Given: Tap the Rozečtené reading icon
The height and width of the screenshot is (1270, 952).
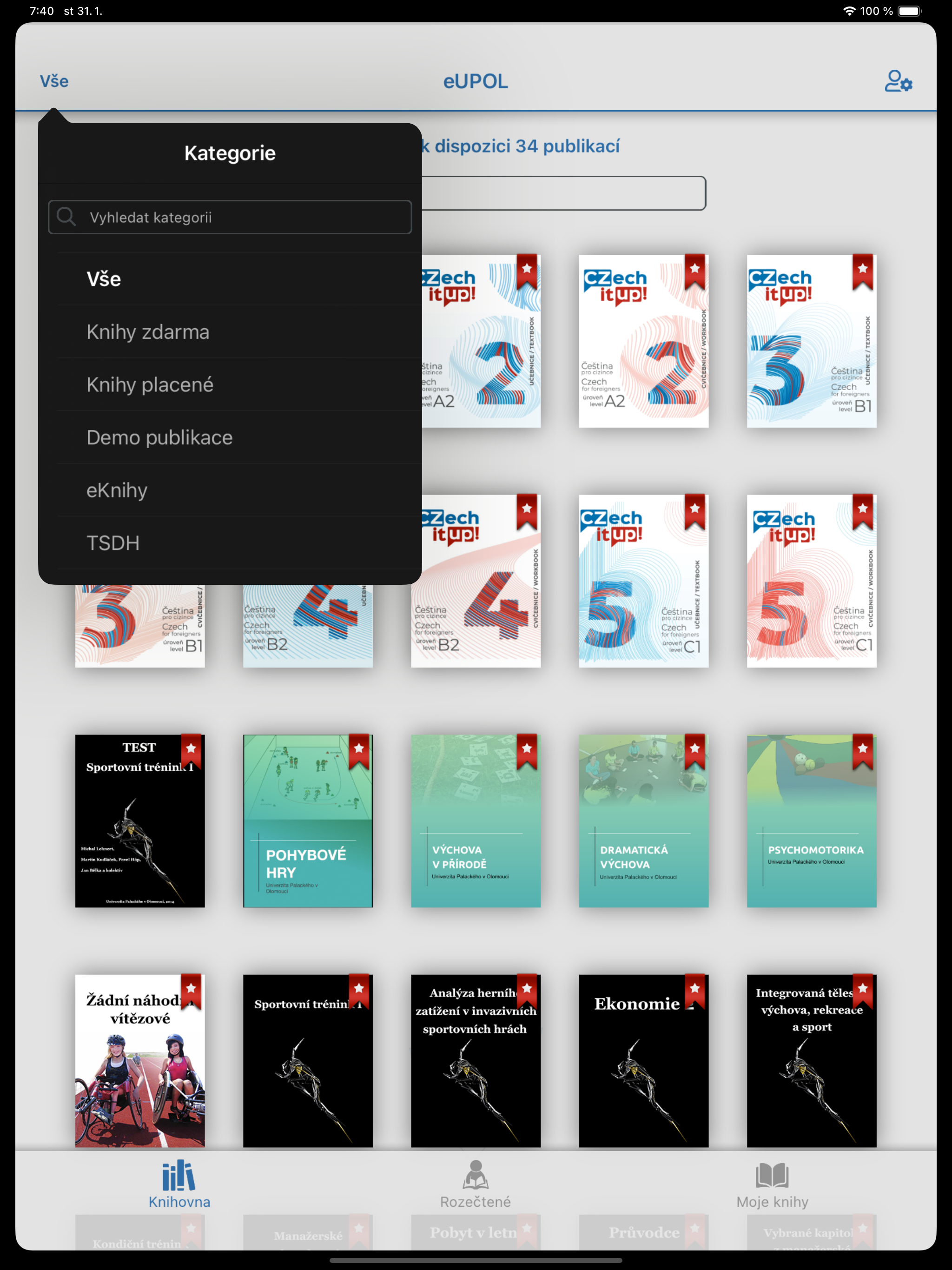Looking at the screenshot, I should click(x=476, y=1175).
